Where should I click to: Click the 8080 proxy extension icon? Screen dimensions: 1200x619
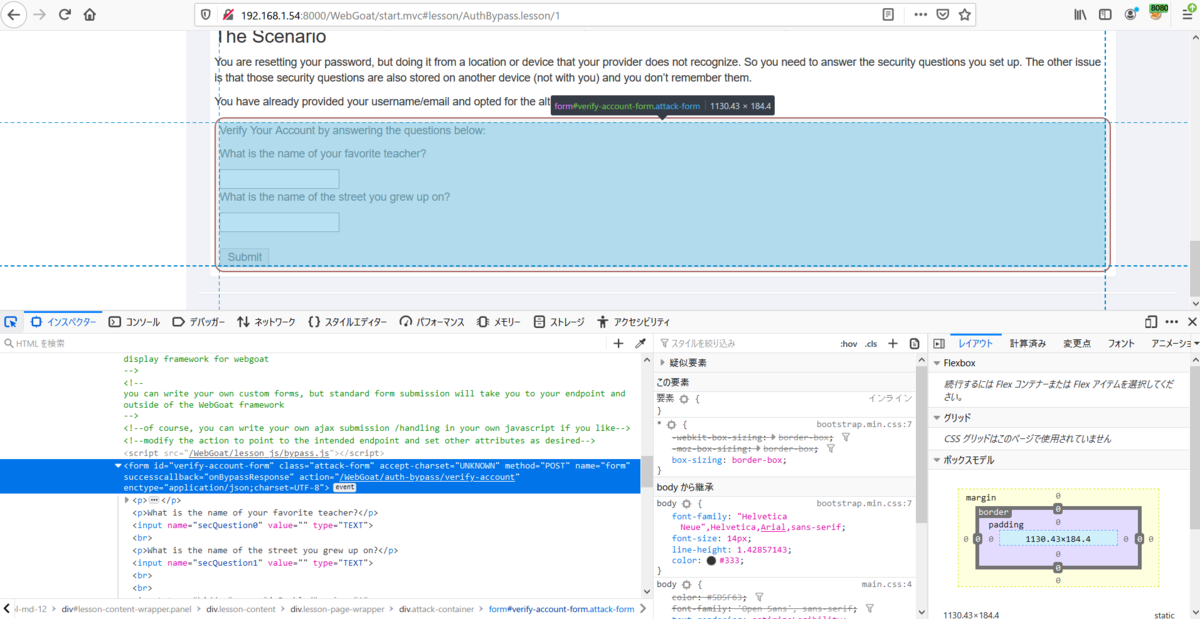point(1158,13)
